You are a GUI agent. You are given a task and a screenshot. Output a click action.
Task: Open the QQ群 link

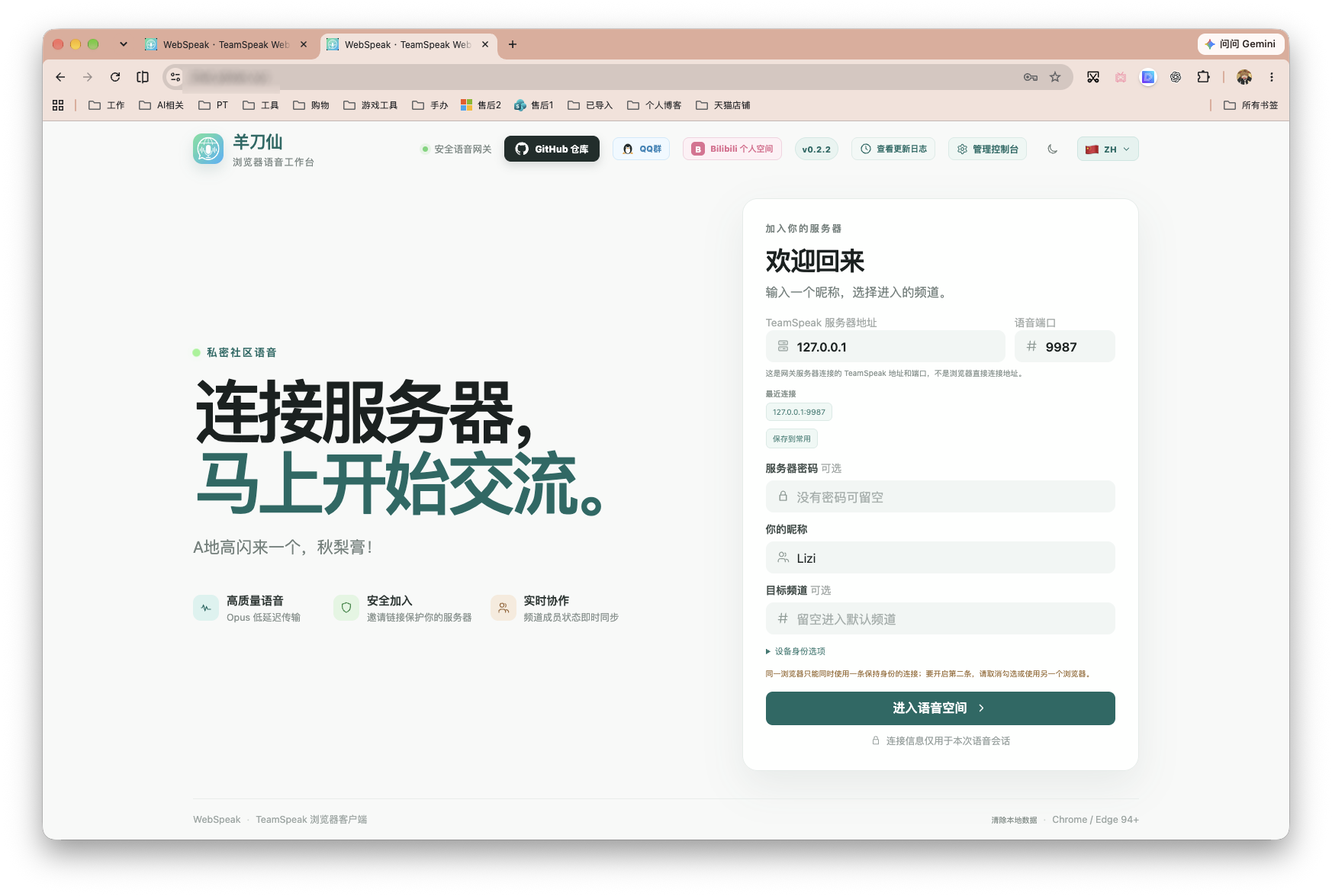641,149
